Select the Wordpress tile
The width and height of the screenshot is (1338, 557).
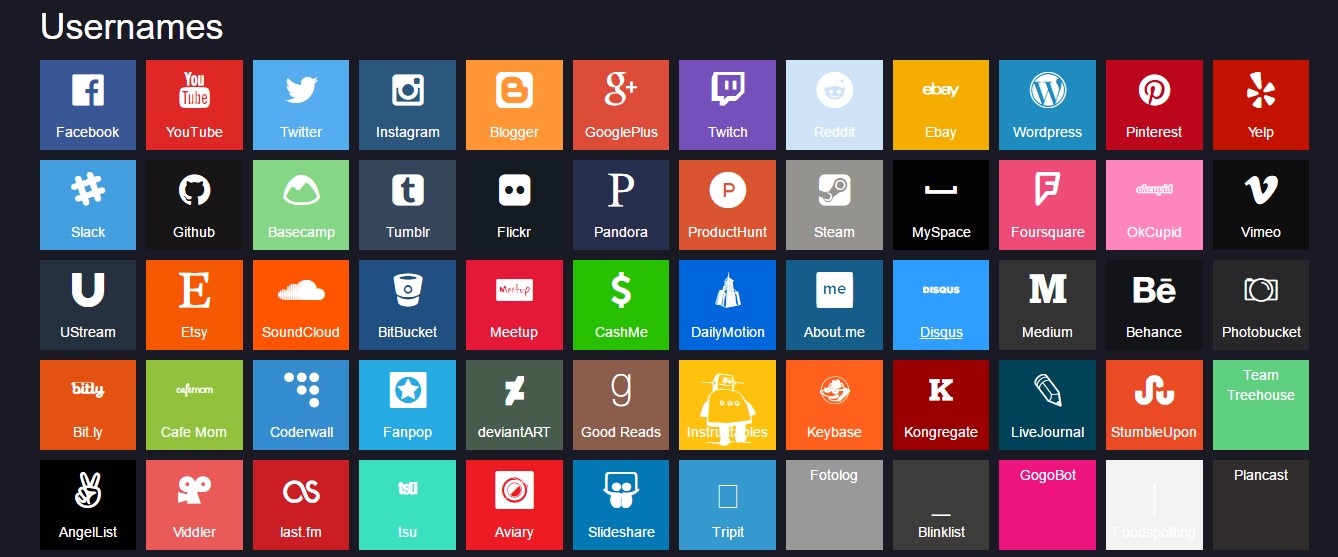pyautogui.click(x=1047, y=105)
